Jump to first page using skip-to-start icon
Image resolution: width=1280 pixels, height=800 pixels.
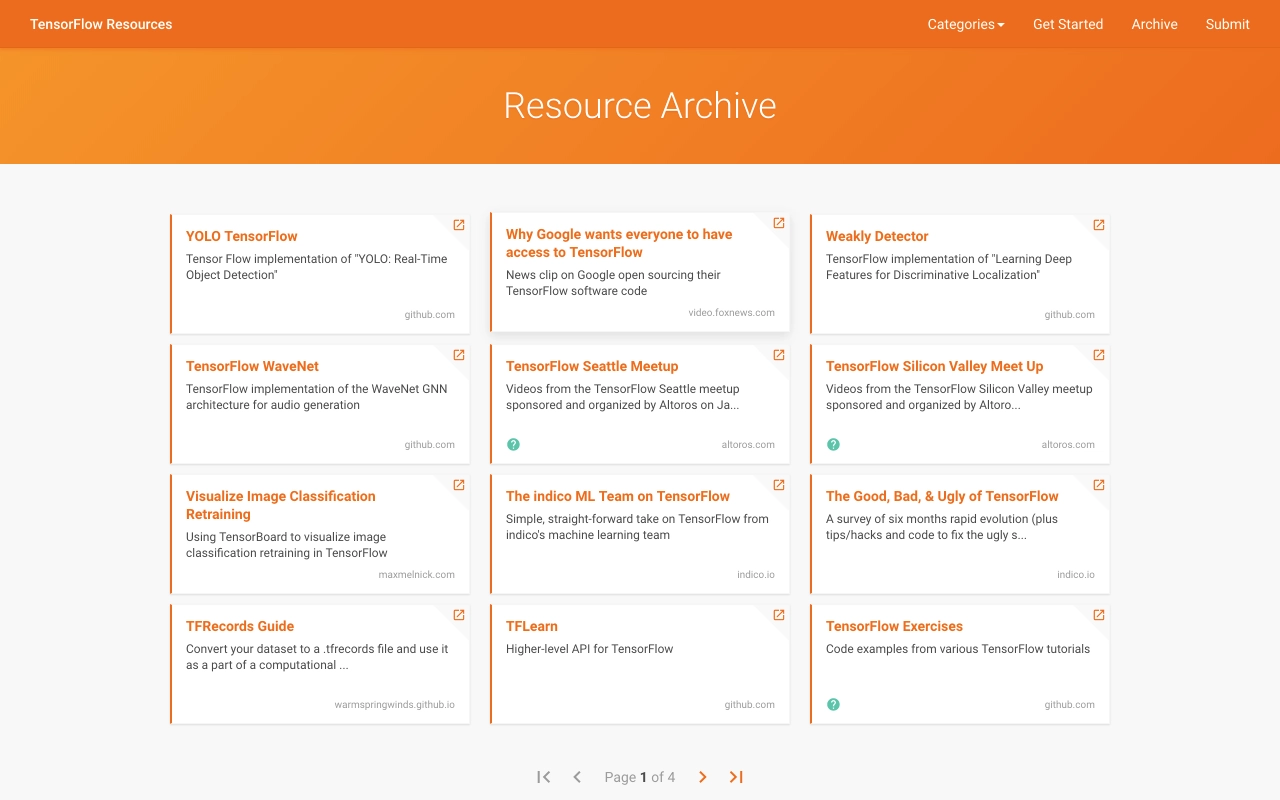543,777
